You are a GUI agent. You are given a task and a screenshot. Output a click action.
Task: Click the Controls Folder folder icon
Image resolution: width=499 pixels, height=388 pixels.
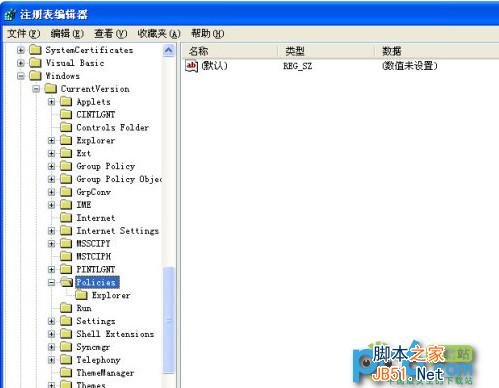[66, 127]
